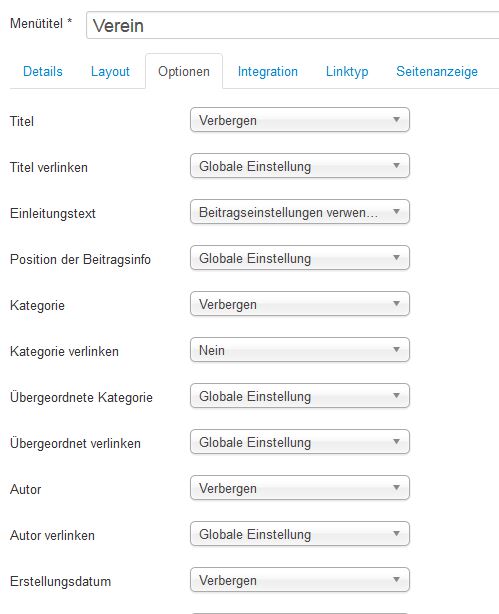Click the arrow on Kategorie verlinken dropdown
Screen dimensions: 499x614
(396, 350)
